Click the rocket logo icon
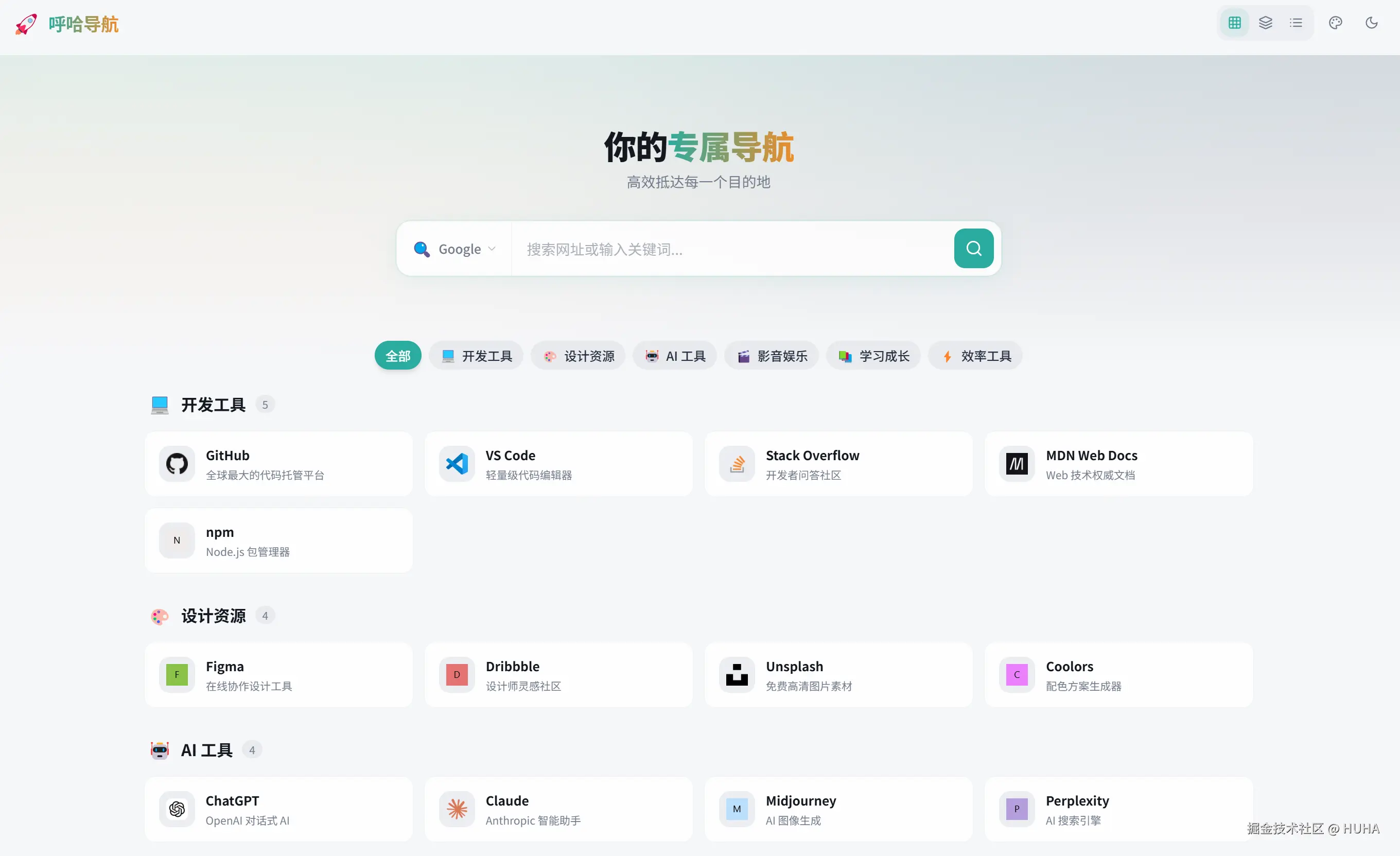1400x856 pixels. pyautogui.click(x=26, y=24)
